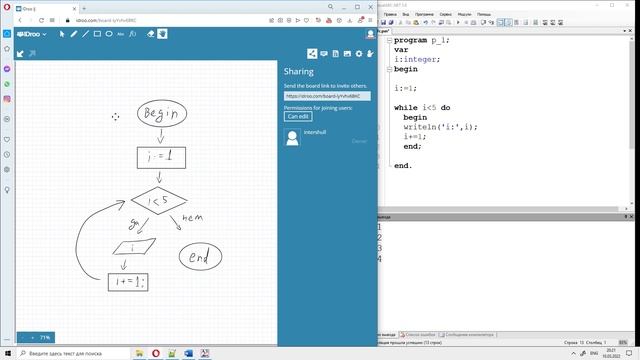This screenshot has width=640, height=360.
Task: Click the Windows Start button
Action: 7,353
